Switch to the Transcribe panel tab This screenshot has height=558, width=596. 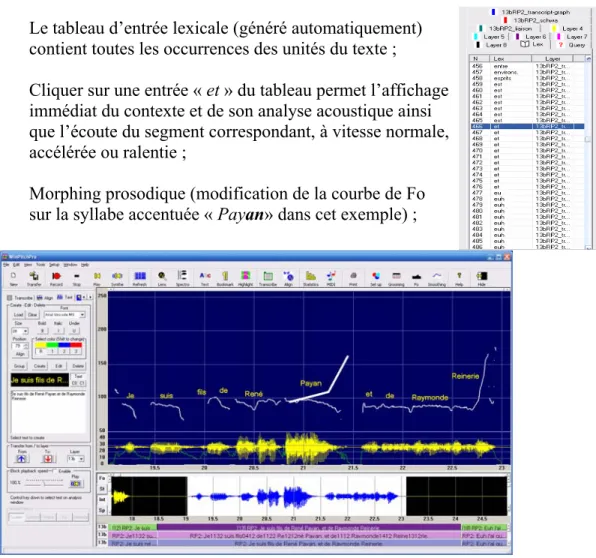tap(20, 298)
